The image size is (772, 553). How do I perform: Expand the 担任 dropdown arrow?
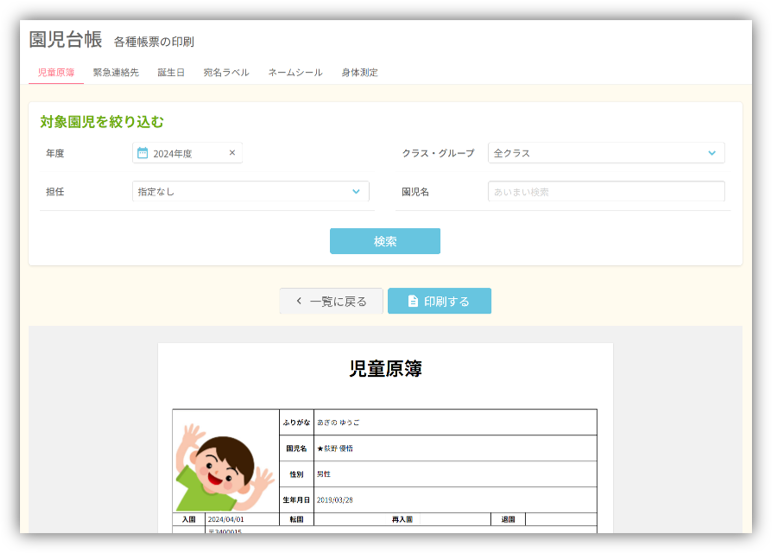(356, 192)
